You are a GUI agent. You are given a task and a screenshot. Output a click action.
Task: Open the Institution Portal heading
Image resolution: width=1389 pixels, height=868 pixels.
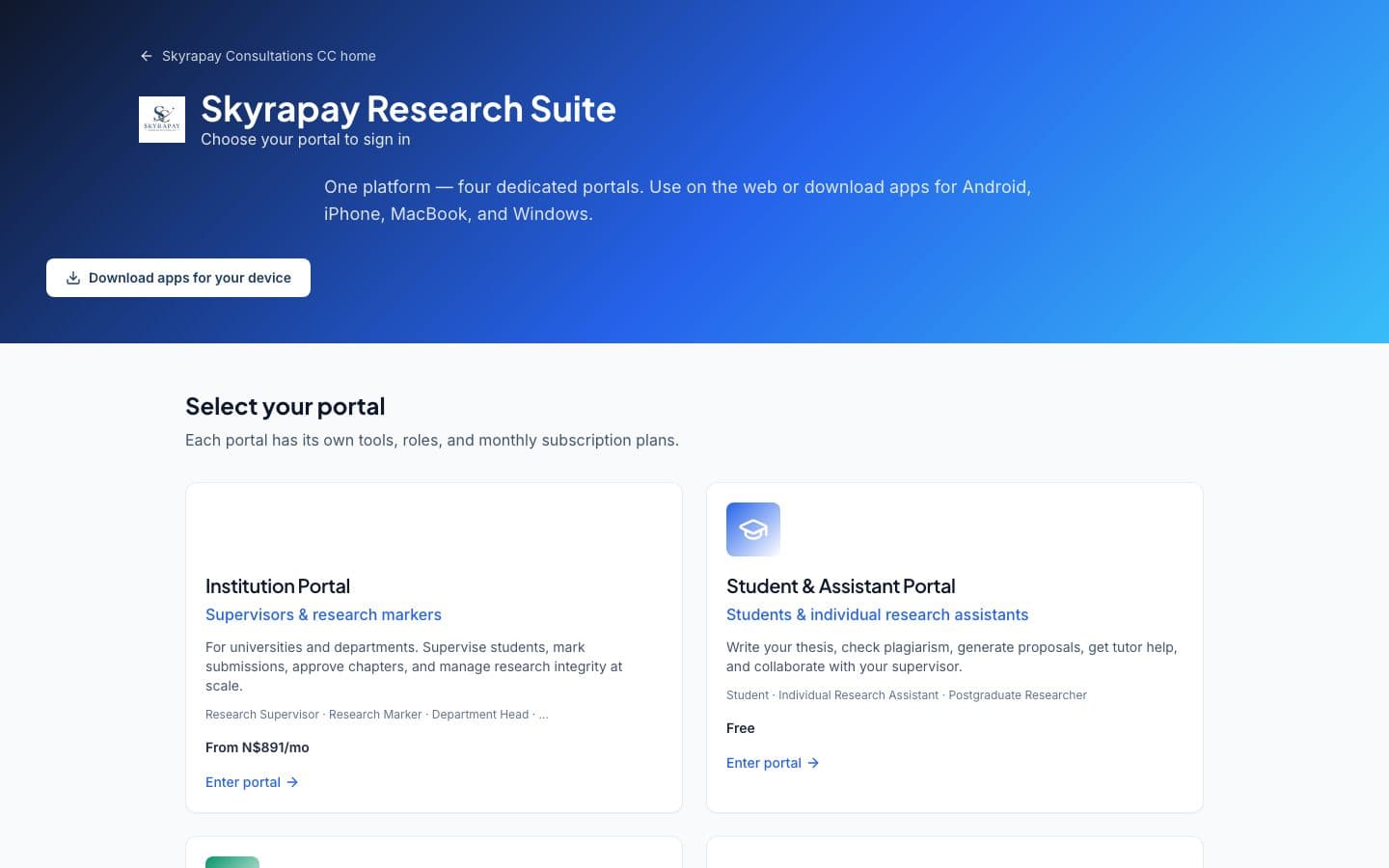pyautogui.click(x=278, y=586)
